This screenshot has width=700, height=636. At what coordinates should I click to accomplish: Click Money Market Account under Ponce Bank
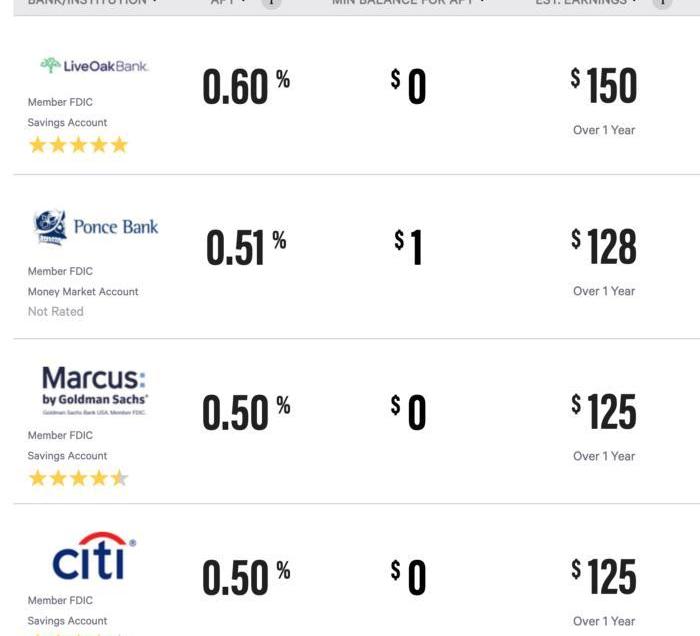83,291
